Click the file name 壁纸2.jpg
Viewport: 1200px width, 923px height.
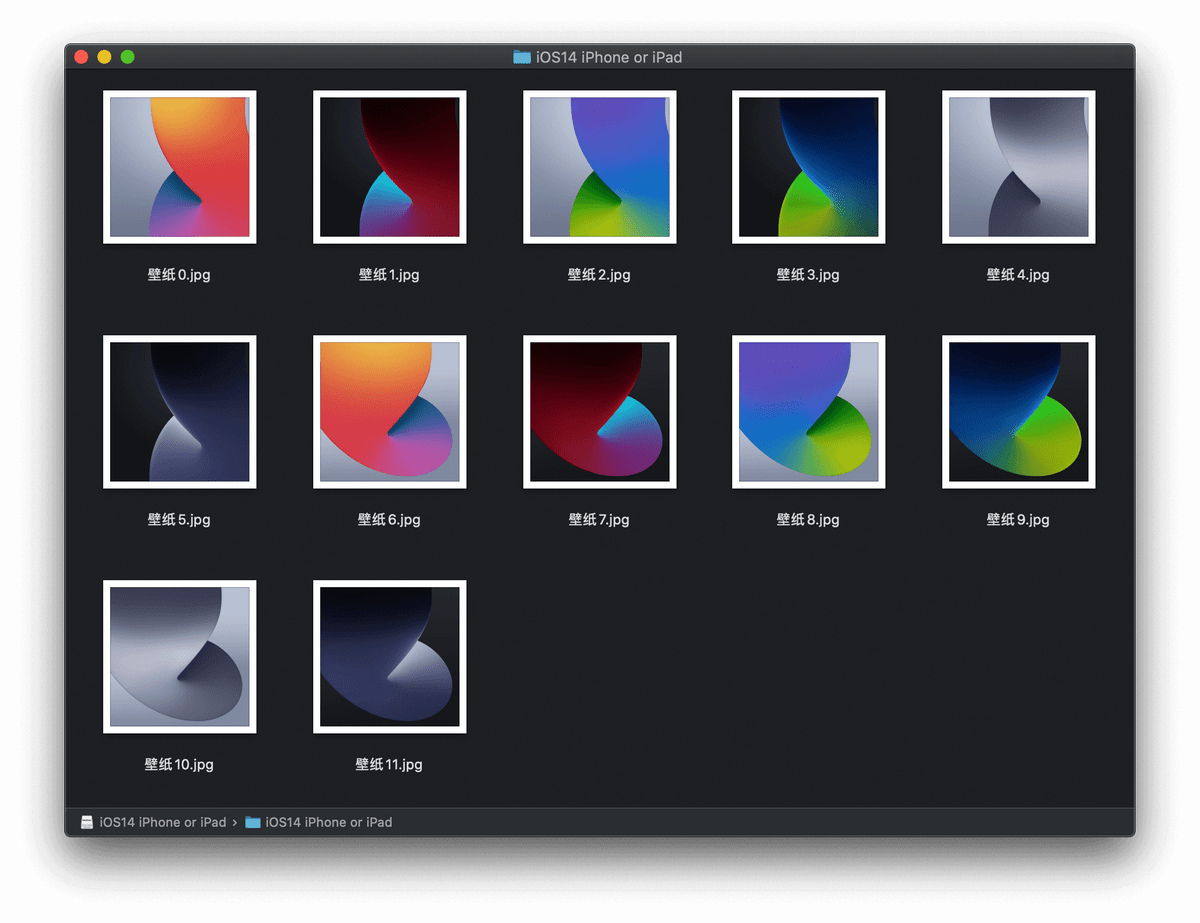[599, 275]
